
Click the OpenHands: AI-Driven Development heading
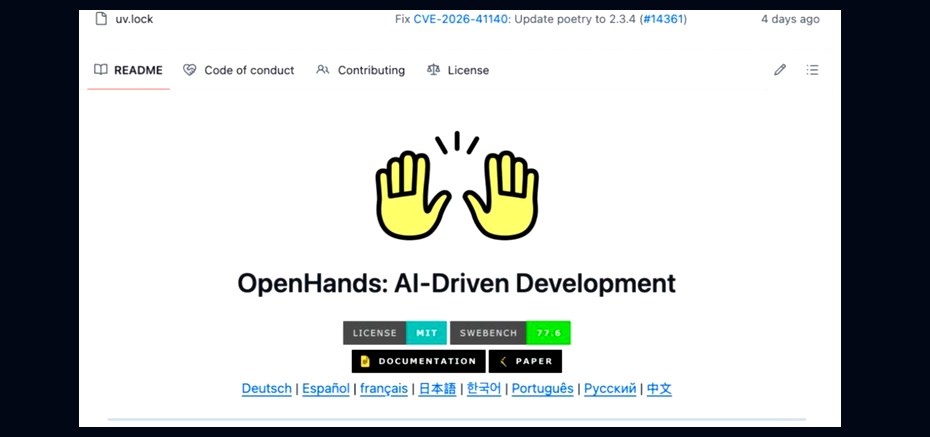click(457, 283)
